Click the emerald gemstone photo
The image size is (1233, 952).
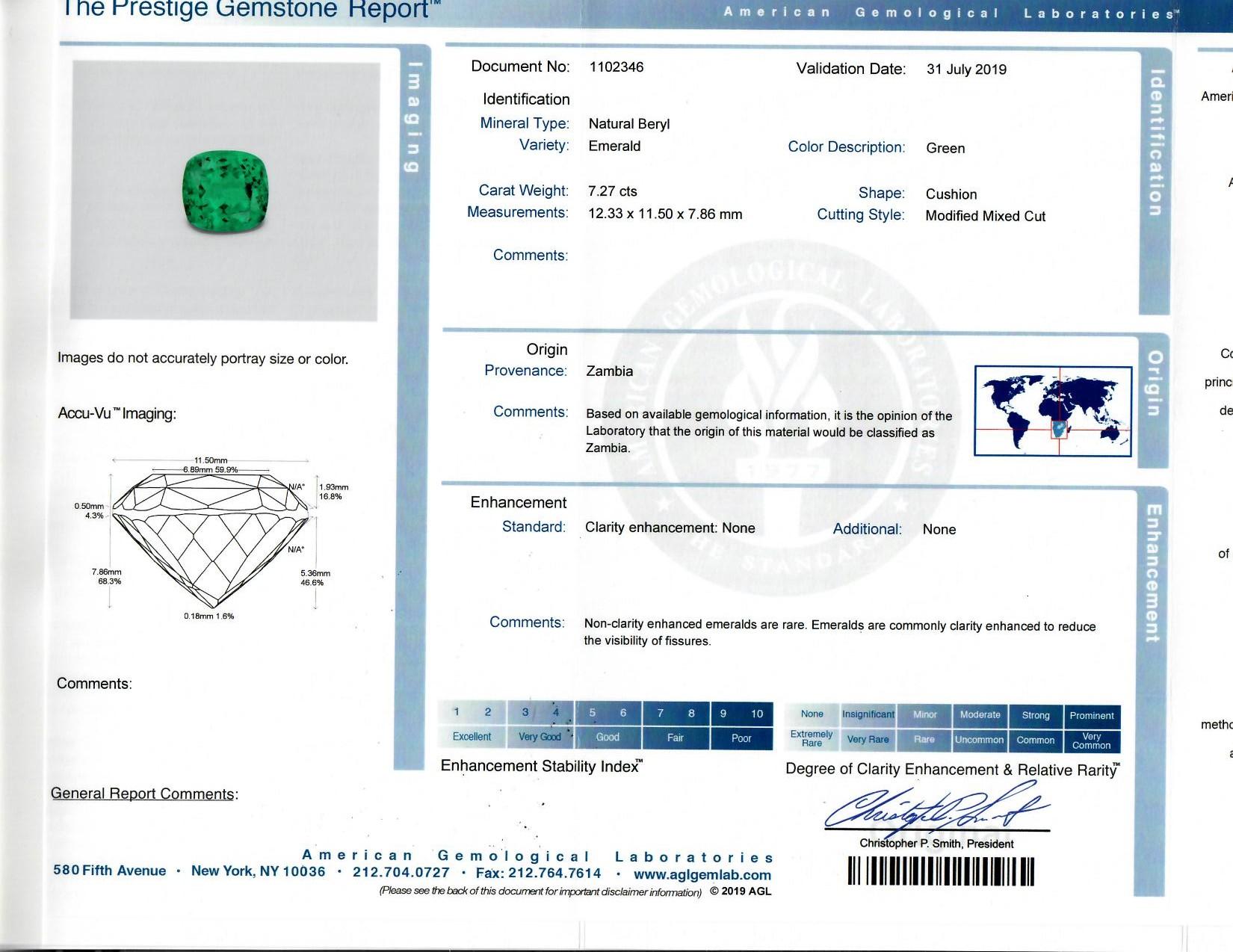coord(225,191)
